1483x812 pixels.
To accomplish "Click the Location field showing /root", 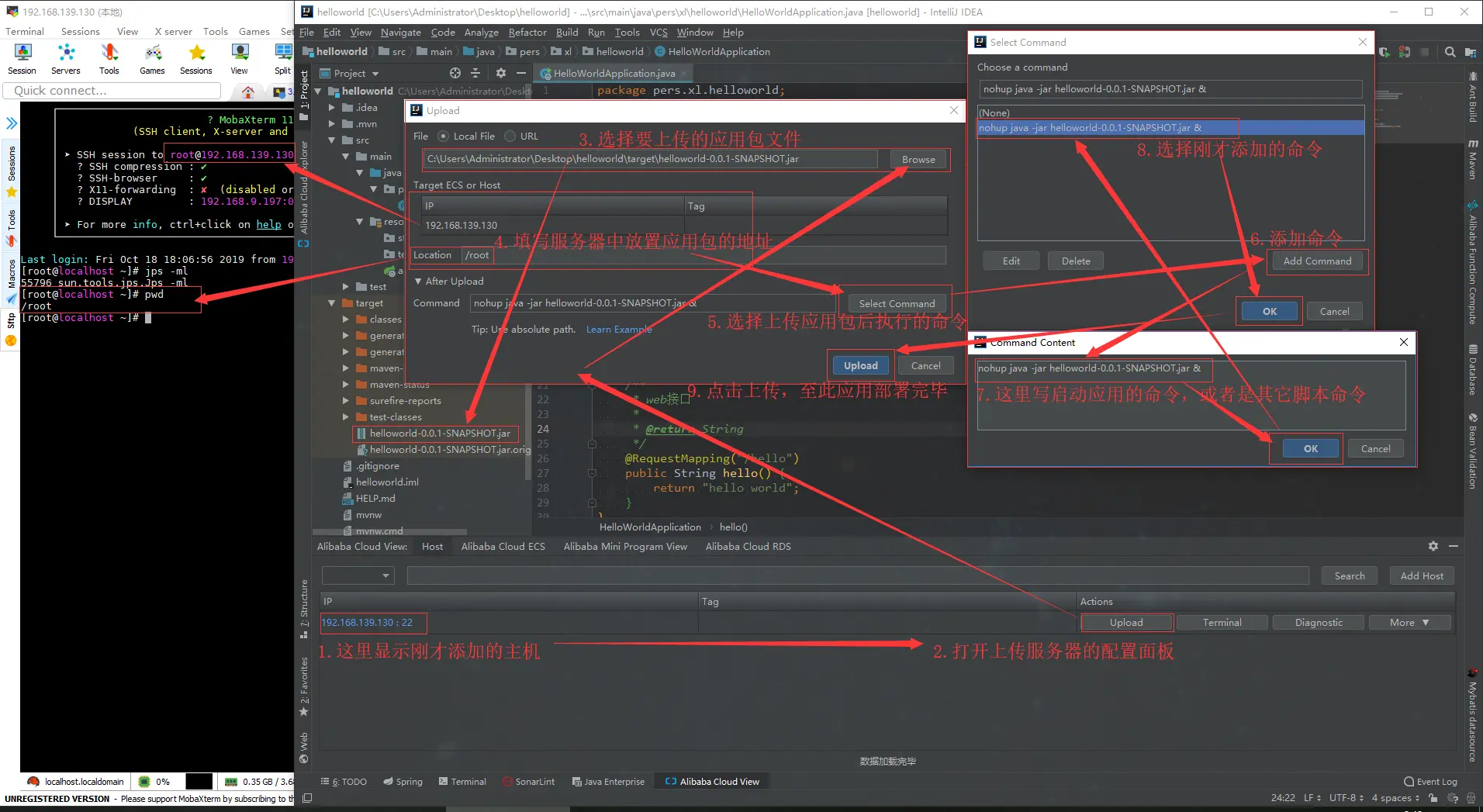I will [704, 255].
